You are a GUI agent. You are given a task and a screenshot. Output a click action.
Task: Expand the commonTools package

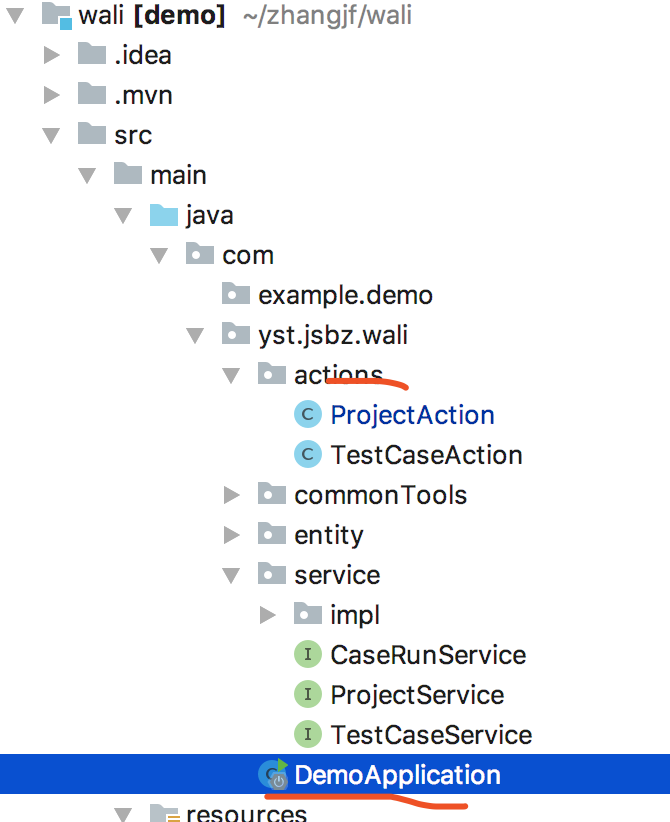232,495
